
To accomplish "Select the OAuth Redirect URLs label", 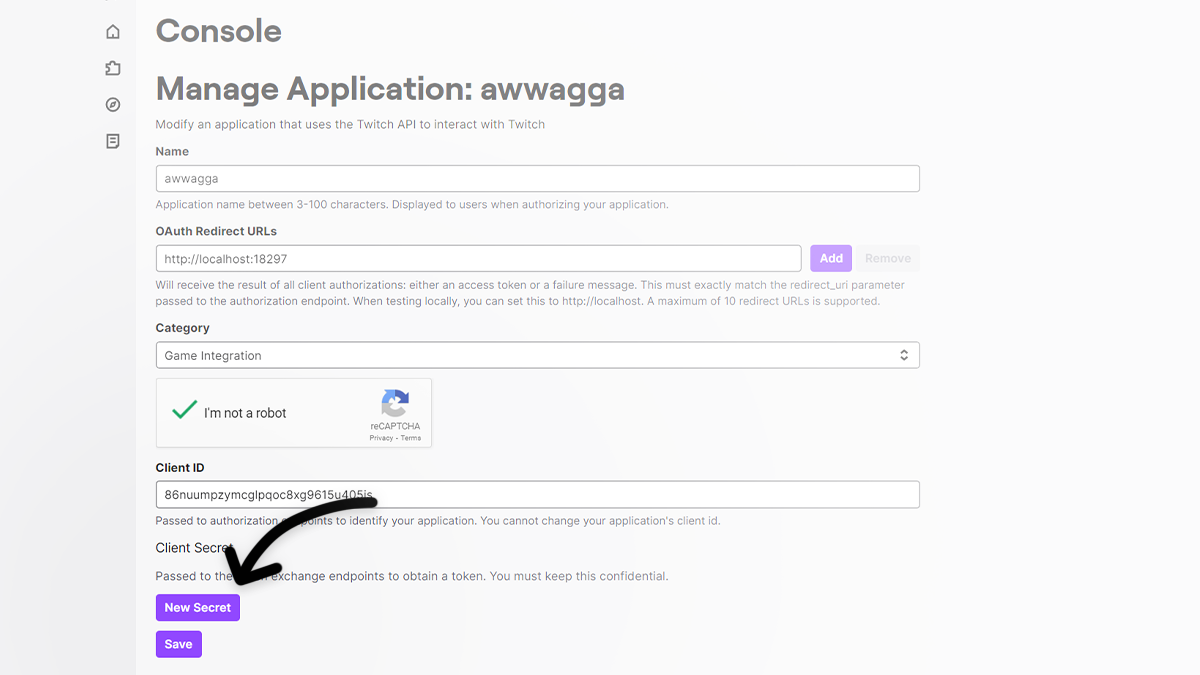I will pyautogui.click(x=216, y=231).
